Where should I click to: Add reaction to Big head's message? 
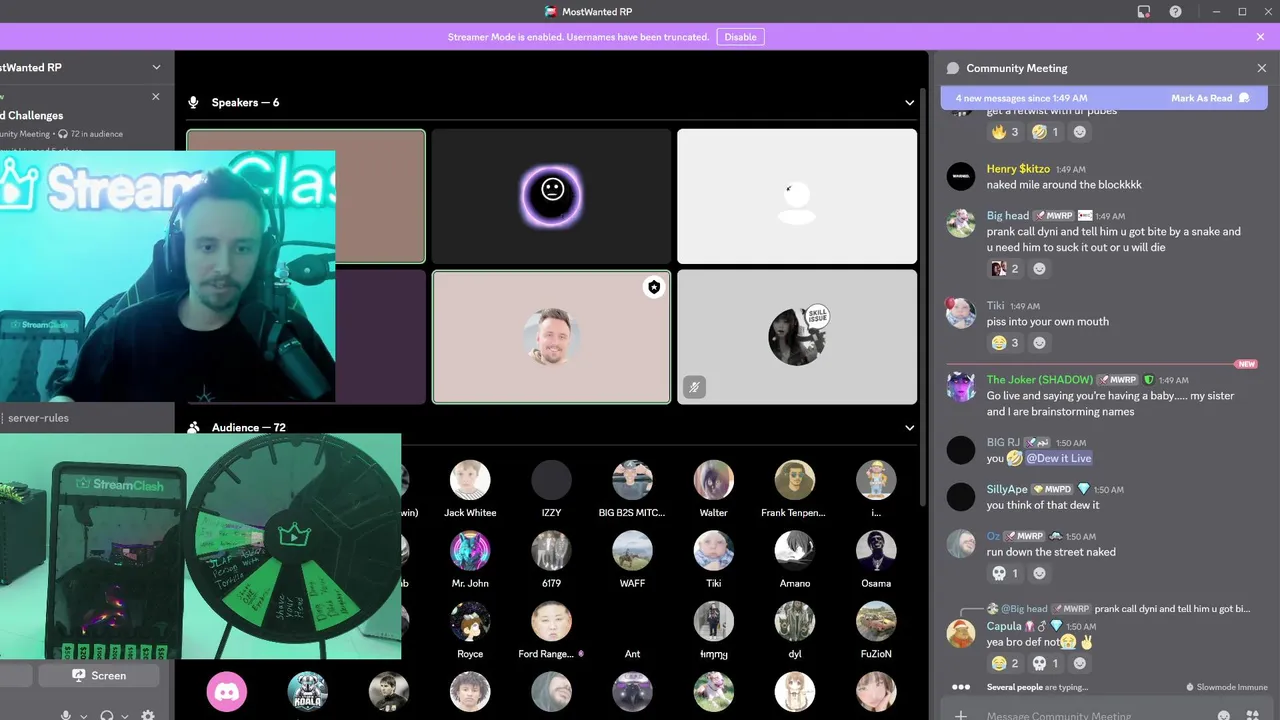1040,269
